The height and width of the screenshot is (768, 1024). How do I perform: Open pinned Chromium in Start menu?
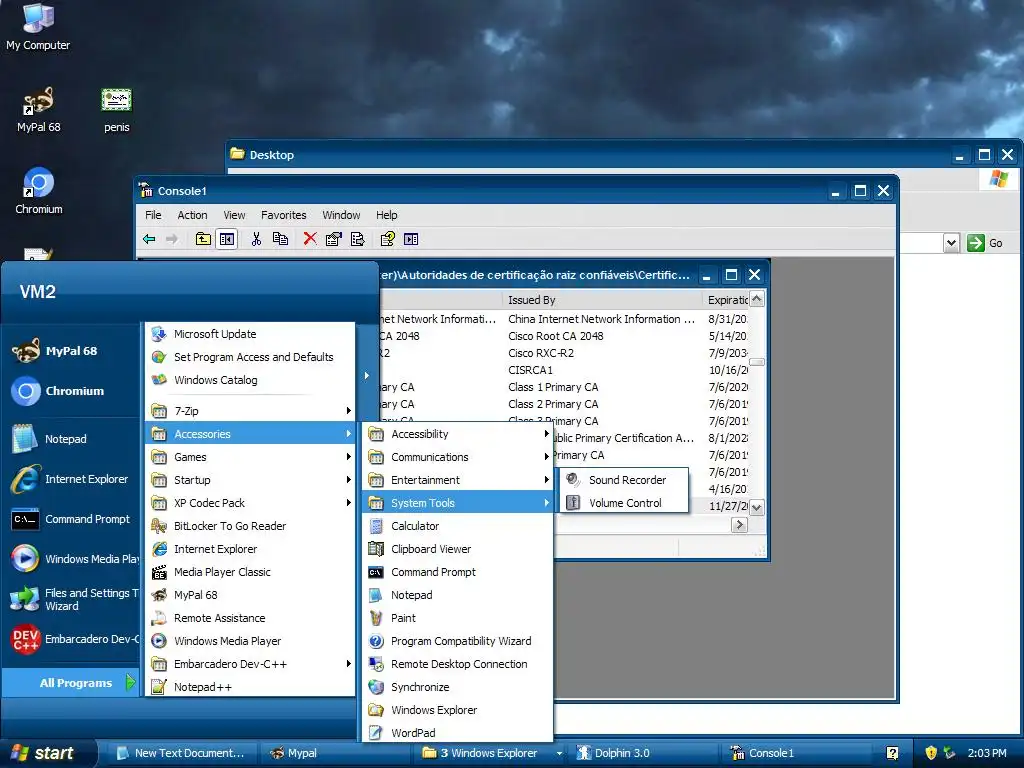71,391
